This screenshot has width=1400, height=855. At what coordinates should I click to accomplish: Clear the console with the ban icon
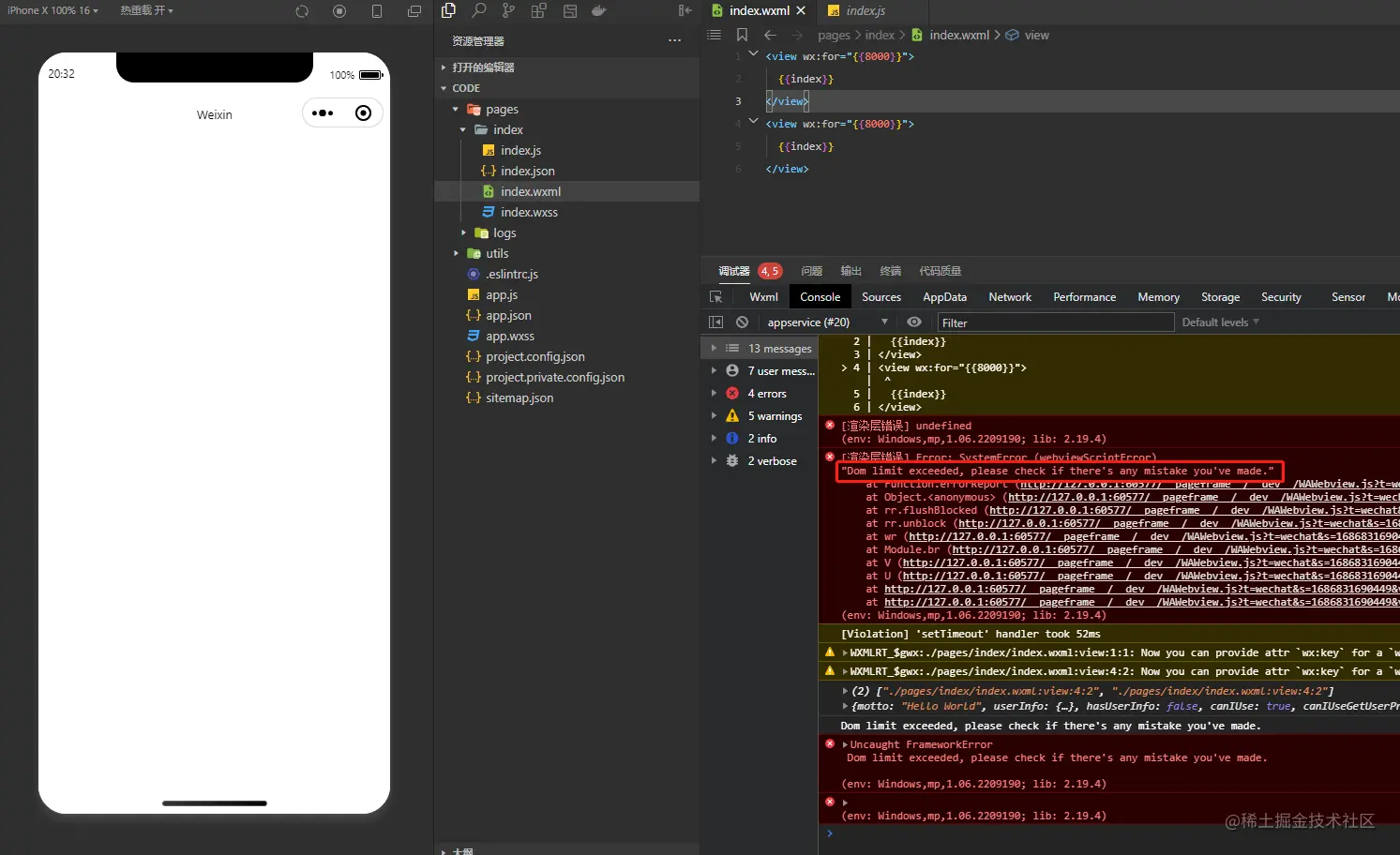[x=742, y=322]
